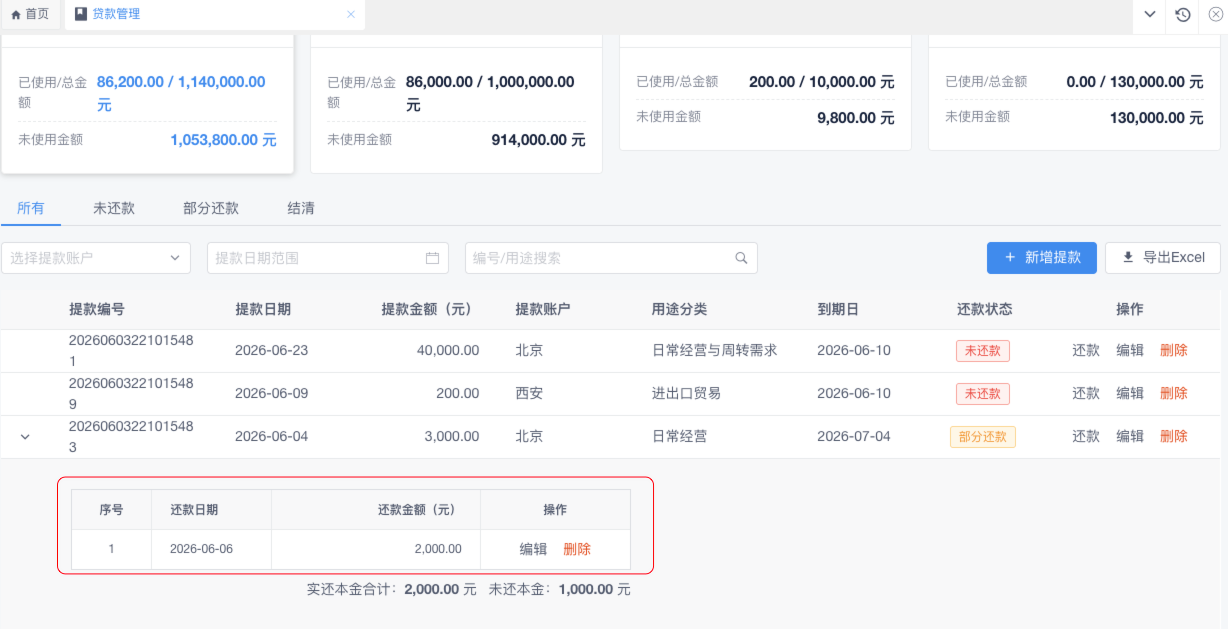
Task: Click the search magnifier icon
Action: [x=741, y=258]
